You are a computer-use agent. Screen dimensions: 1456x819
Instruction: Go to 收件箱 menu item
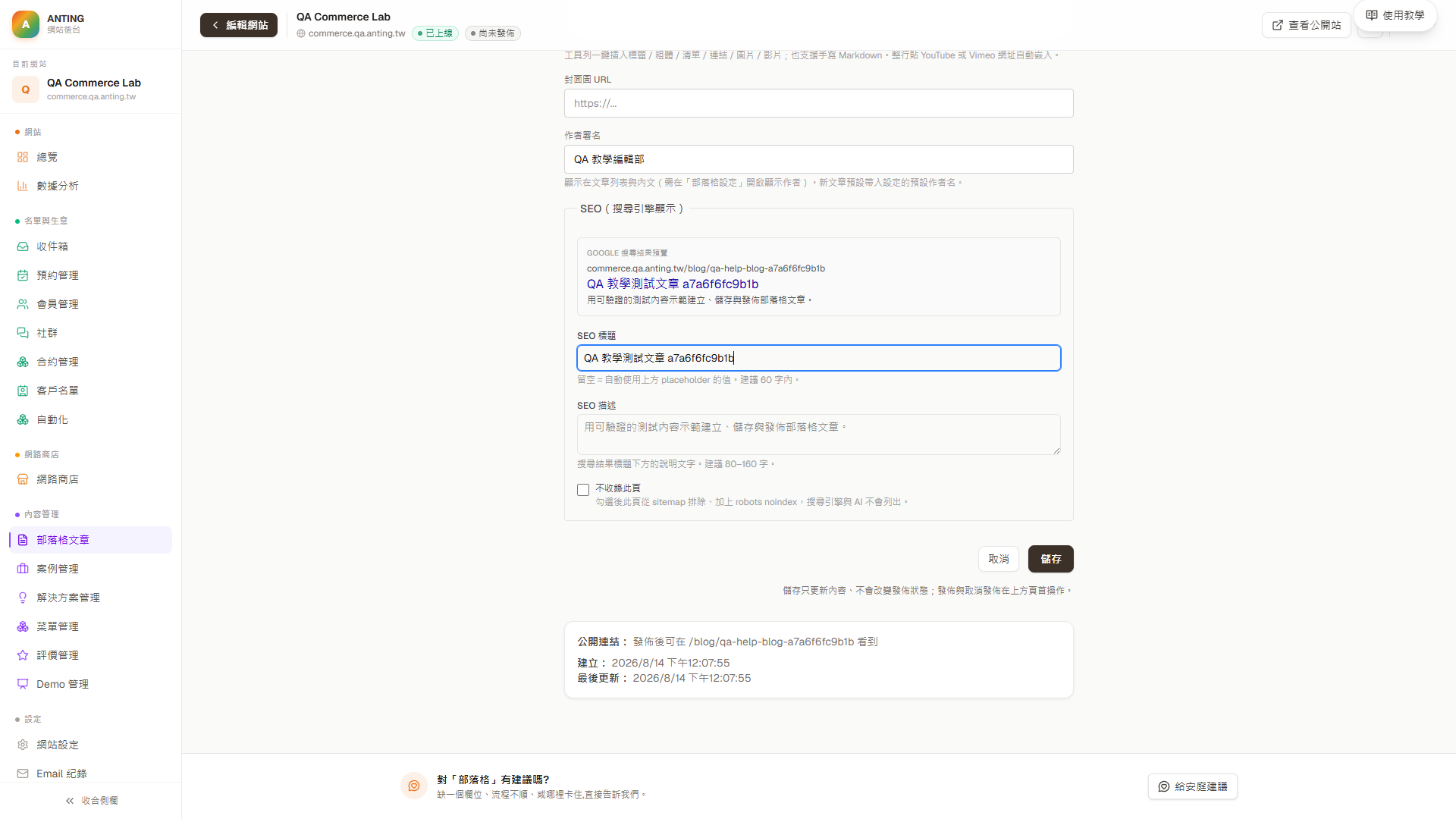click(x=91, y=246)
